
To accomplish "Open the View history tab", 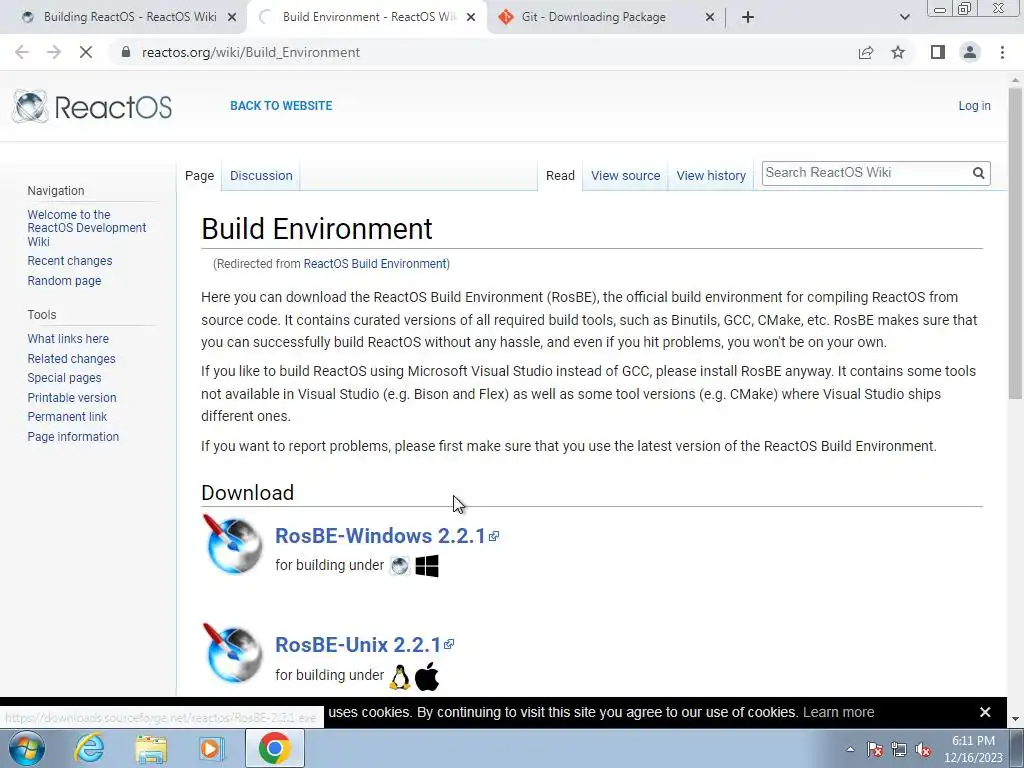I will (711, 176).
